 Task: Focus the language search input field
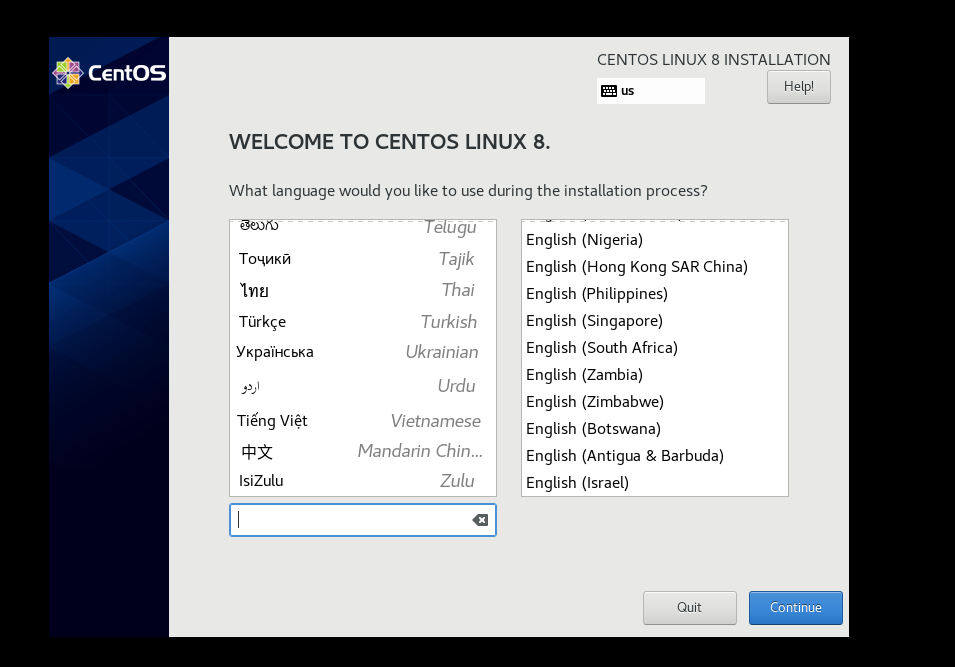pos(350,520)
